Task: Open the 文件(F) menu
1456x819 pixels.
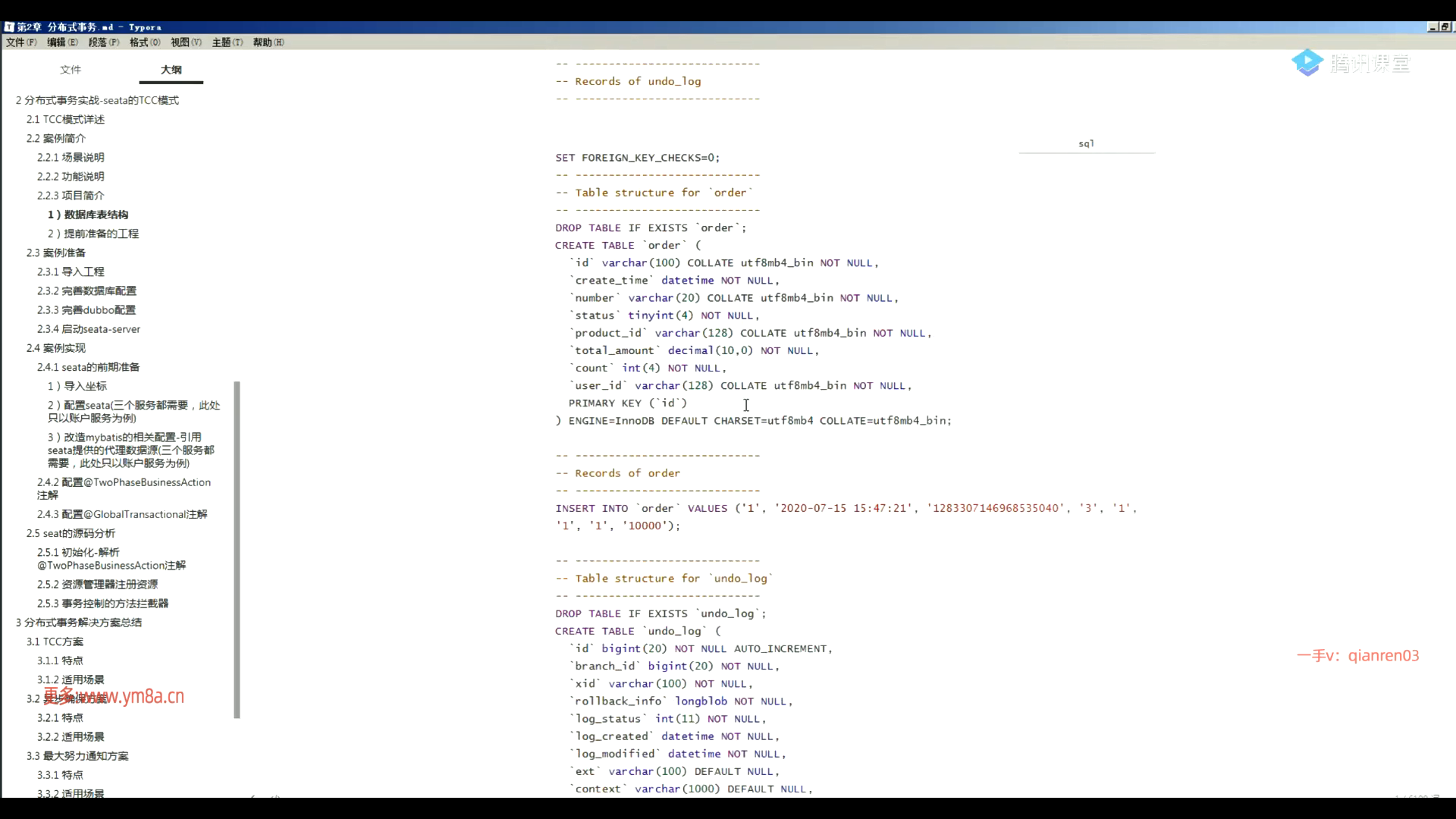Action: point(21,42)
